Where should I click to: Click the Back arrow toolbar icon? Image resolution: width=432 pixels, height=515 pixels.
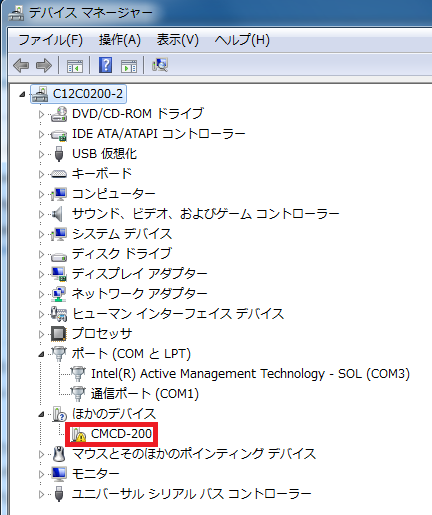[x=21, y=65]
